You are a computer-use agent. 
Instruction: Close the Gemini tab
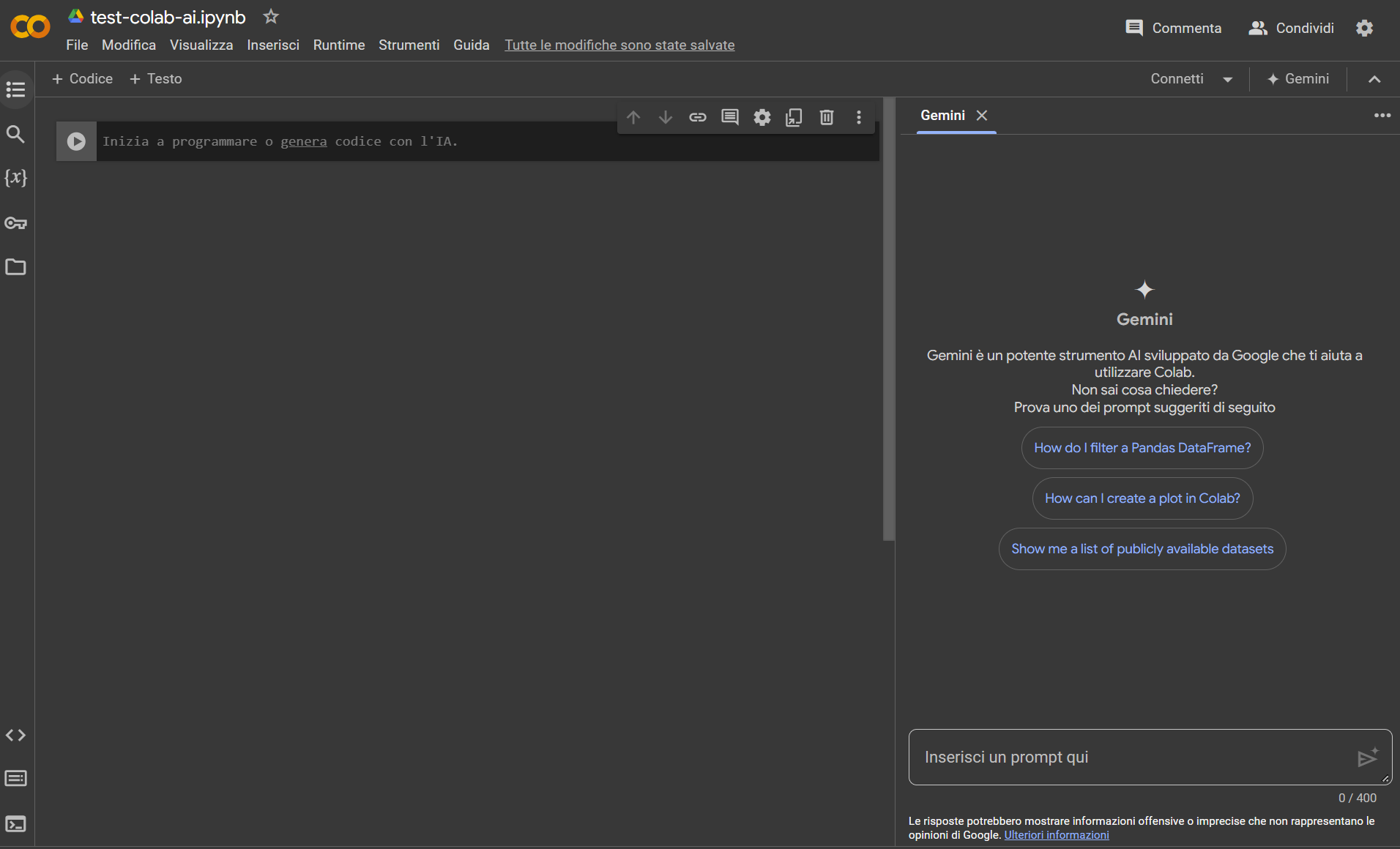(982, 116)
